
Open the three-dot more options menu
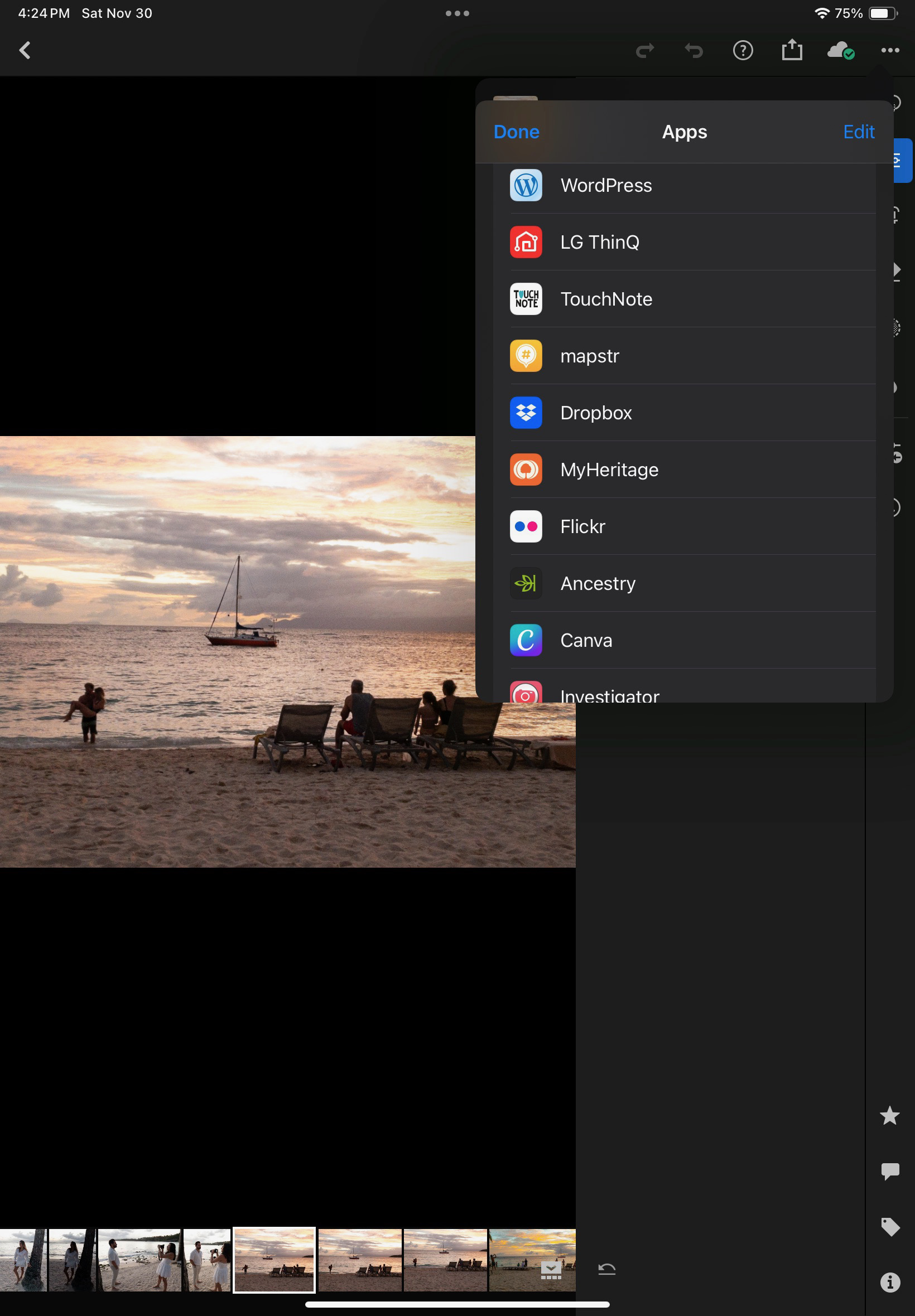click(x=890, y=50)
